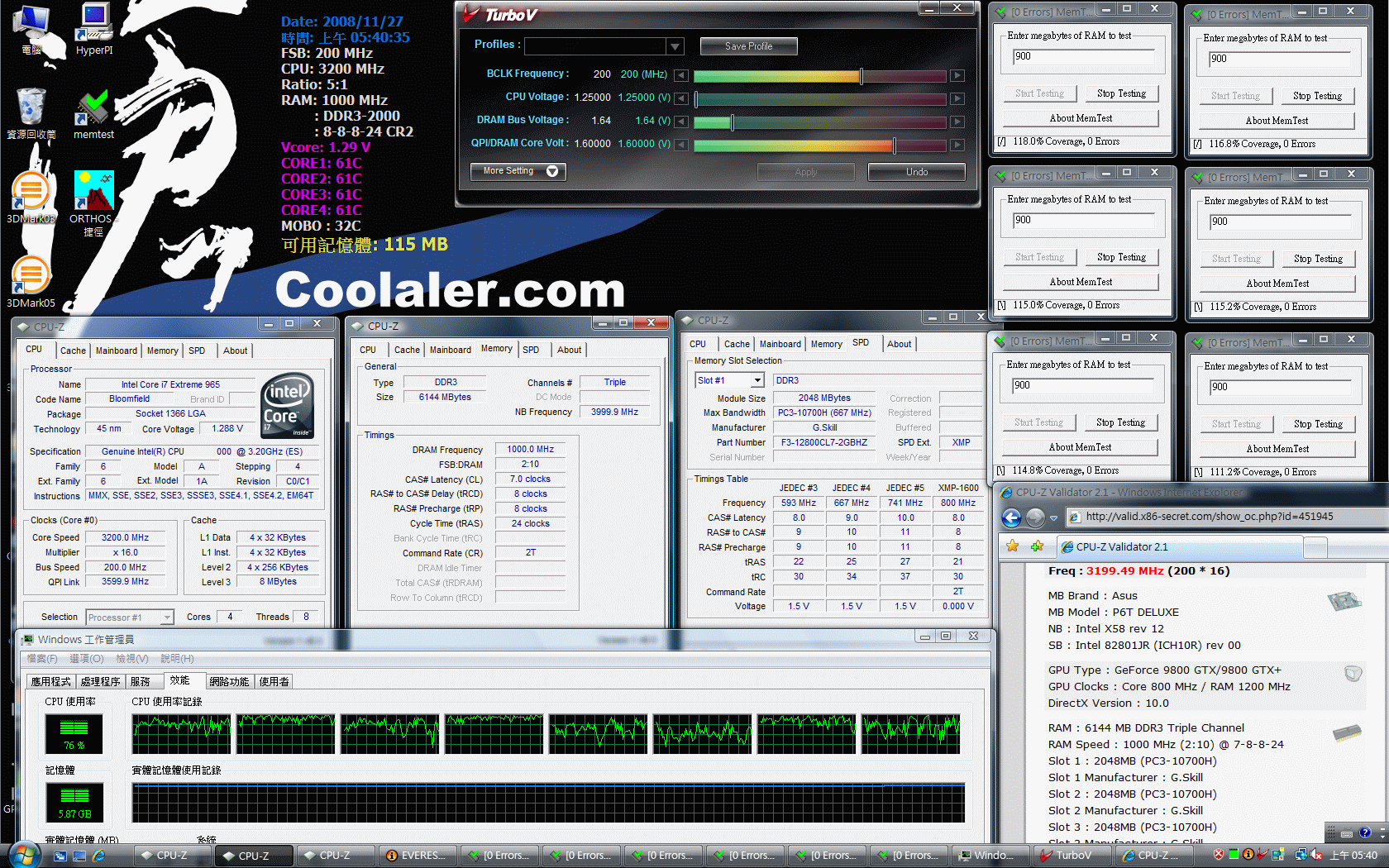Click the Intel Core i7 logo in CPU-Z

tap(287, 406)
